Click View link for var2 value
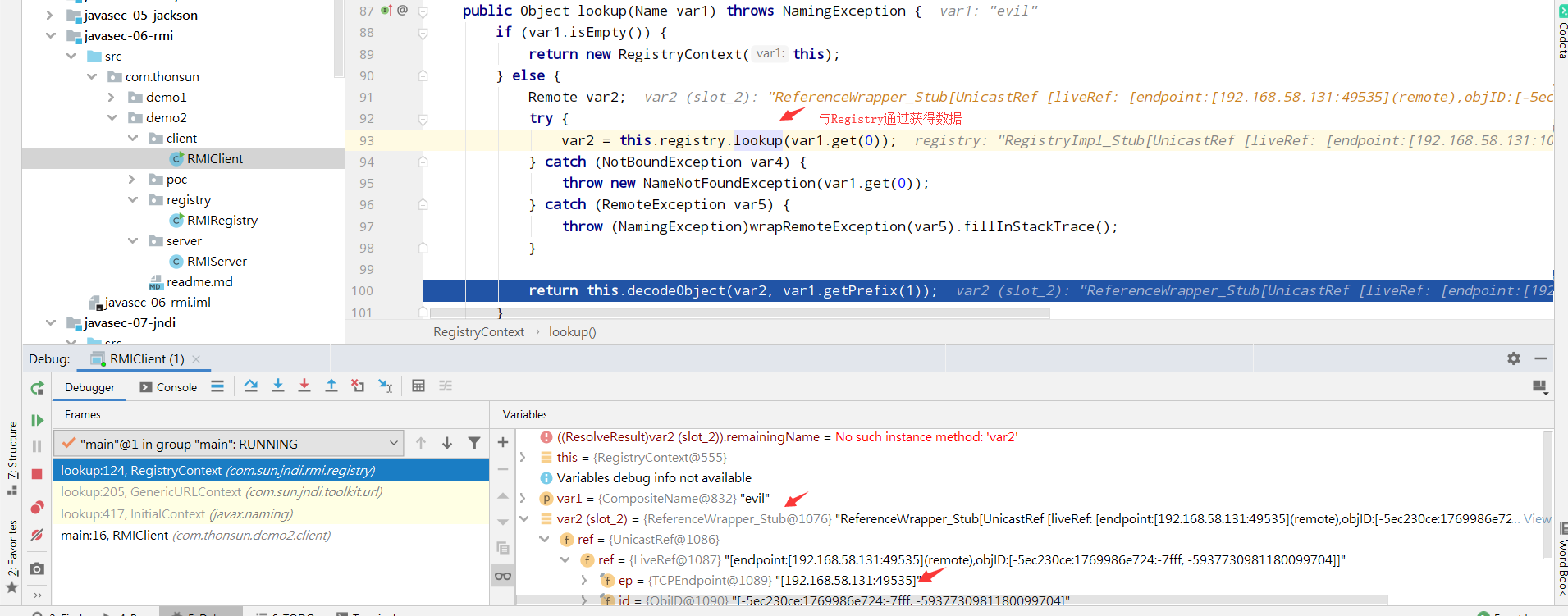This screenshot has height=616, width=1568. (x=1538, y=518)
